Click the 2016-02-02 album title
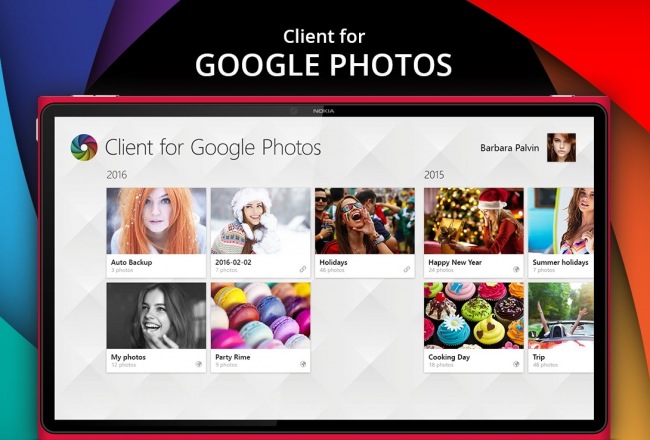The height and width of the screenshot is (440, 650). pos(233,262)
